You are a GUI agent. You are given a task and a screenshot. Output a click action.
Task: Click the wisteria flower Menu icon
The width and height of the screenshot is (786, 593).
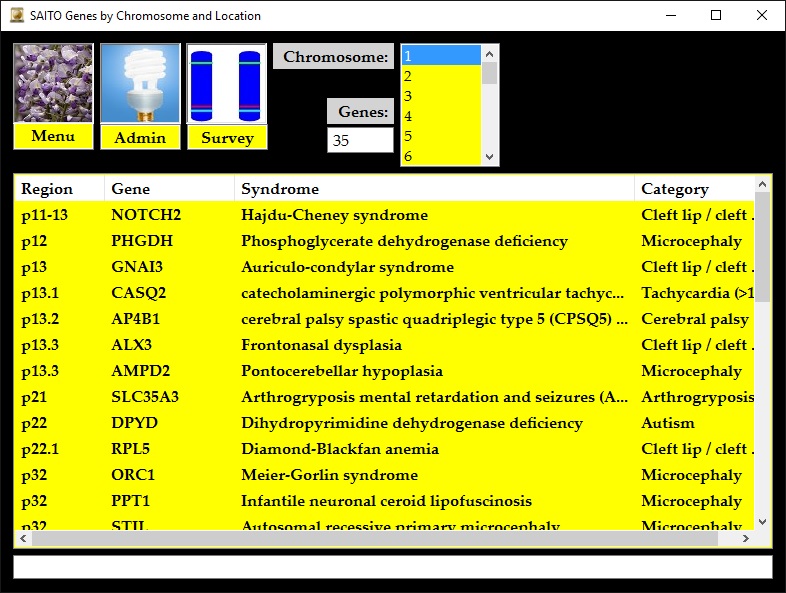[53, 84]
